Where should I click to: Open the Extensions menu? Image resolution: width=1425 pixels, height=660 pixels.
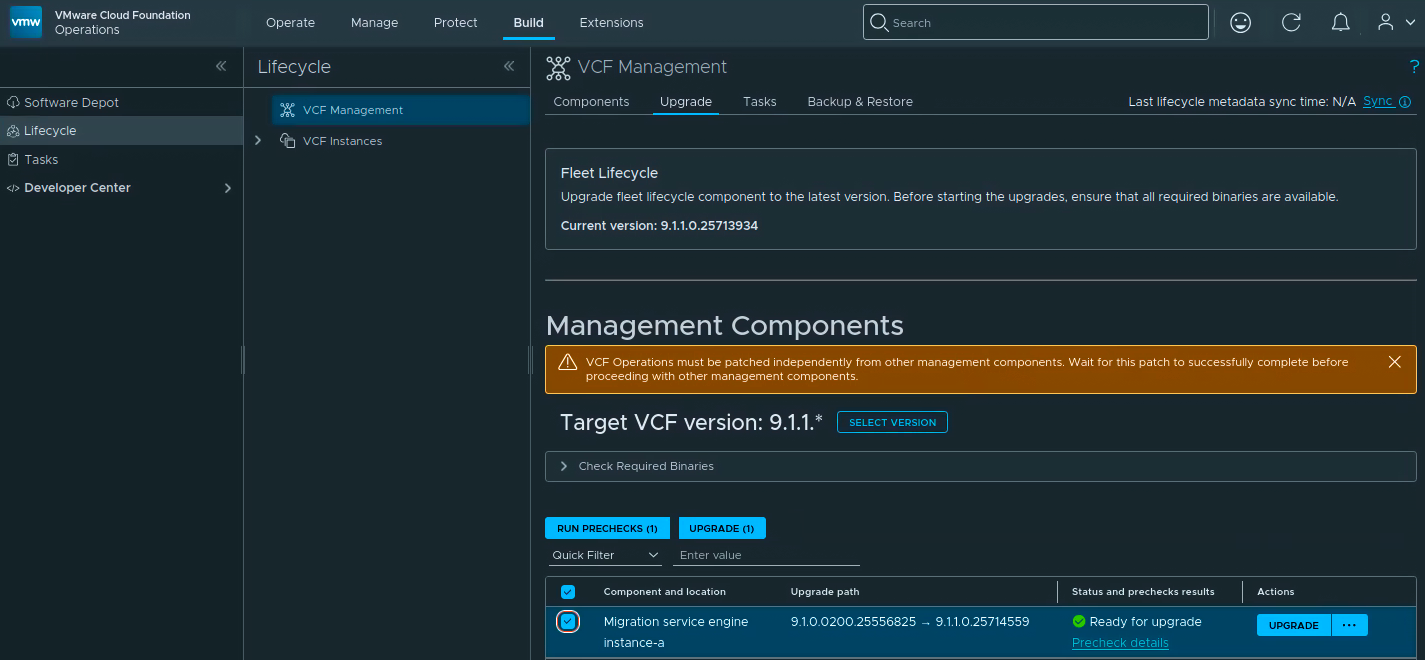click(x=612, y=22)
